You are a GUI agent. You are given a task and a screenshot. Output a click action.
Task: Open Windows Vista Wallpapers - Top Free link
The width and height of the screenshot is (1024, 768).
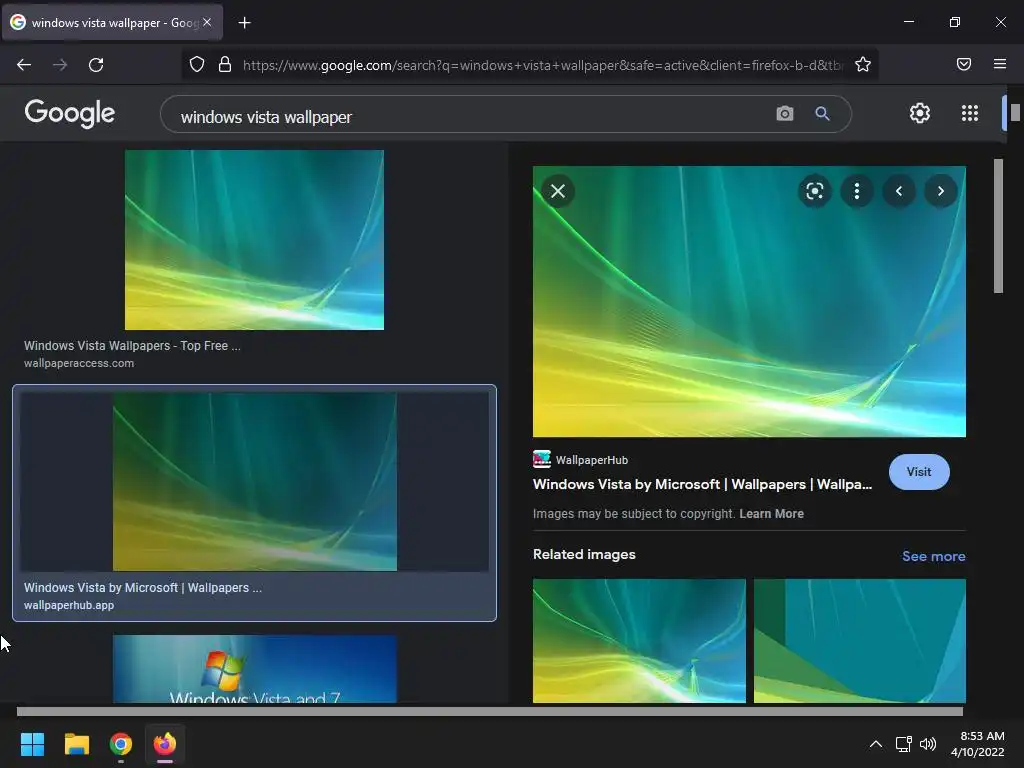(133, 346)
